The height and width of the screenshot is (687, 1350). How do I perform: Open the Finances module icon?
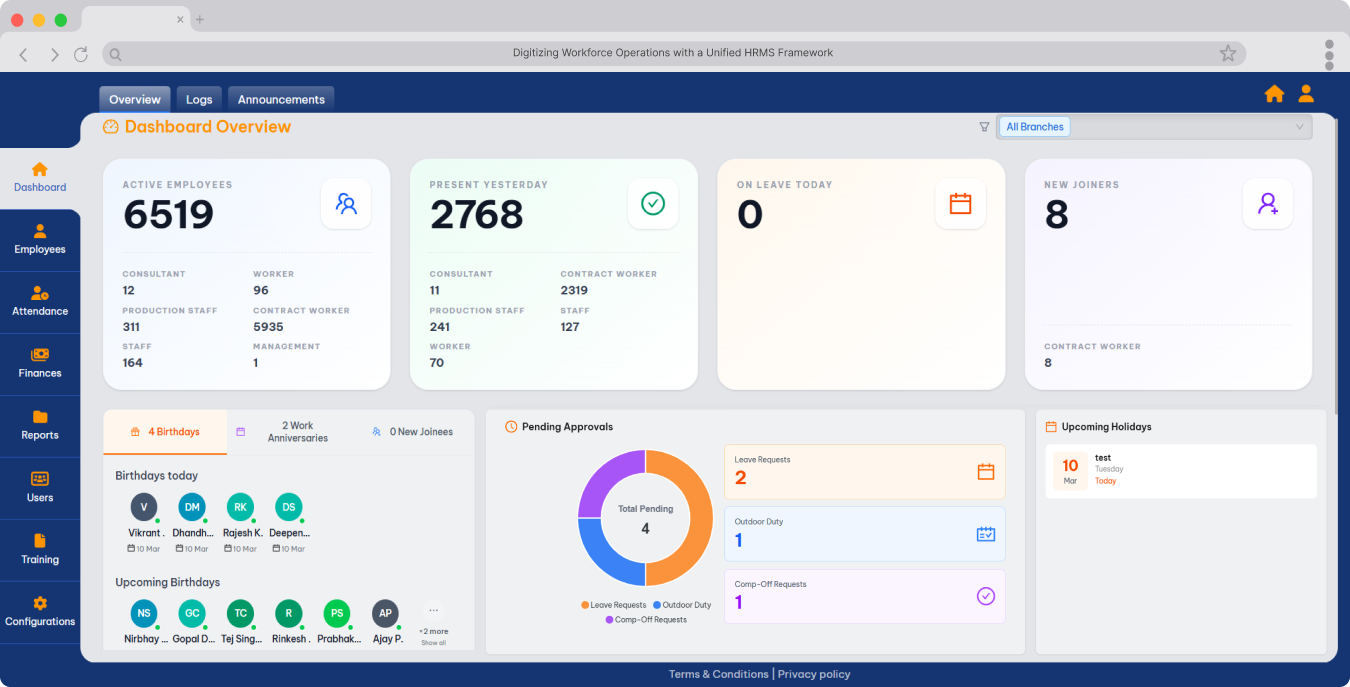coord(40,355)
